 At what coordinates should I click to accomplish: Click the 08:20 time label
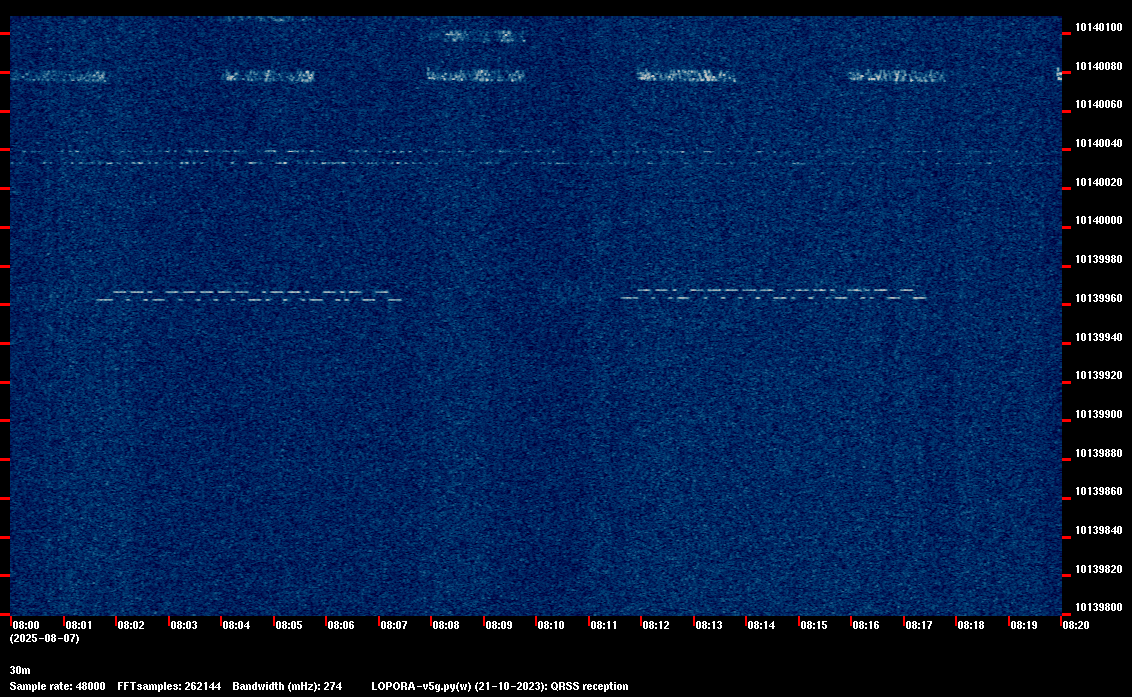(x=1076, y=625)
